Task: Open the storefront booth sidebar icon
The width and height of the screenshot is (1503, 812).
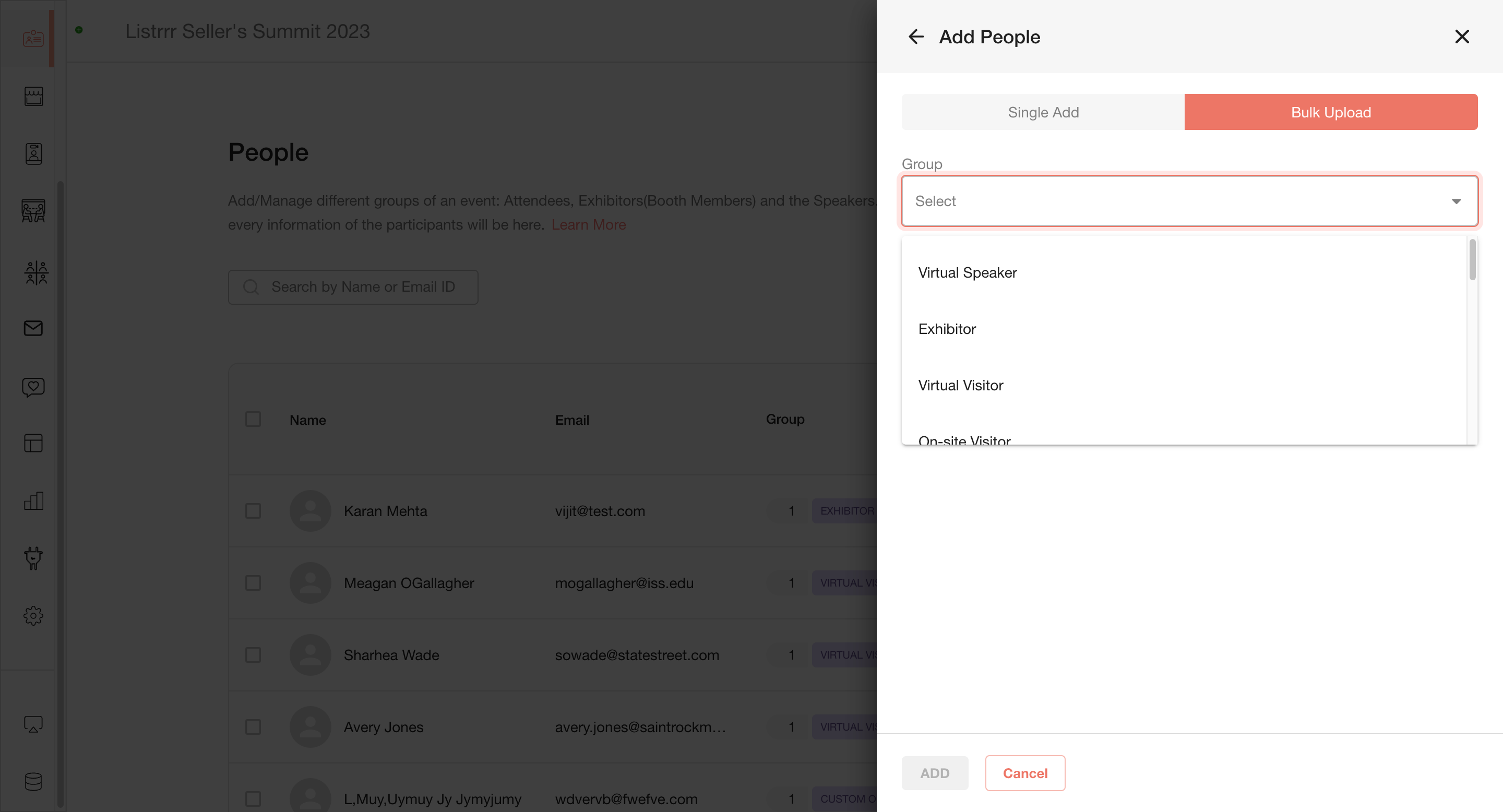Action: (x=33, y=96)
